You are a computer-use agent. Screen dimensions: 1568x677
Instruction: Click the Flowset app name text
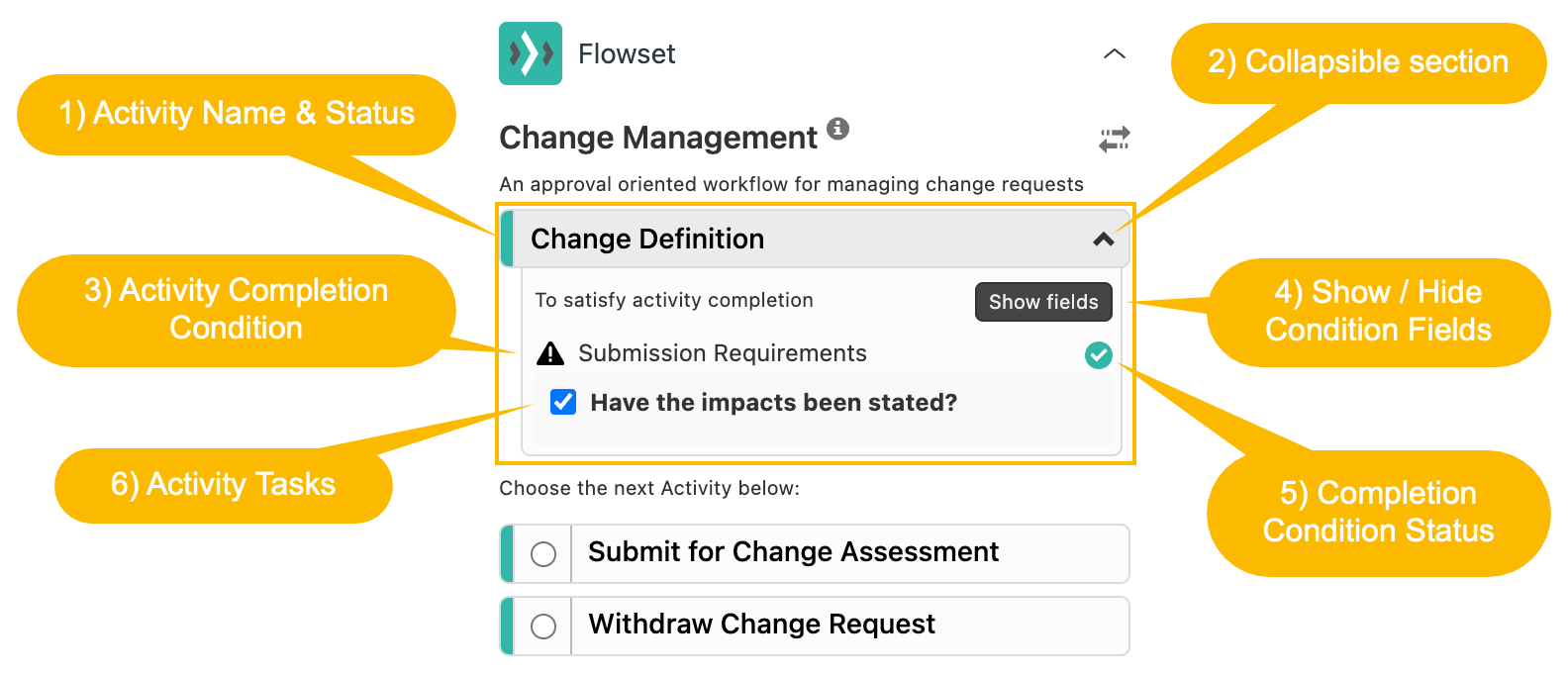coord(627,53)
